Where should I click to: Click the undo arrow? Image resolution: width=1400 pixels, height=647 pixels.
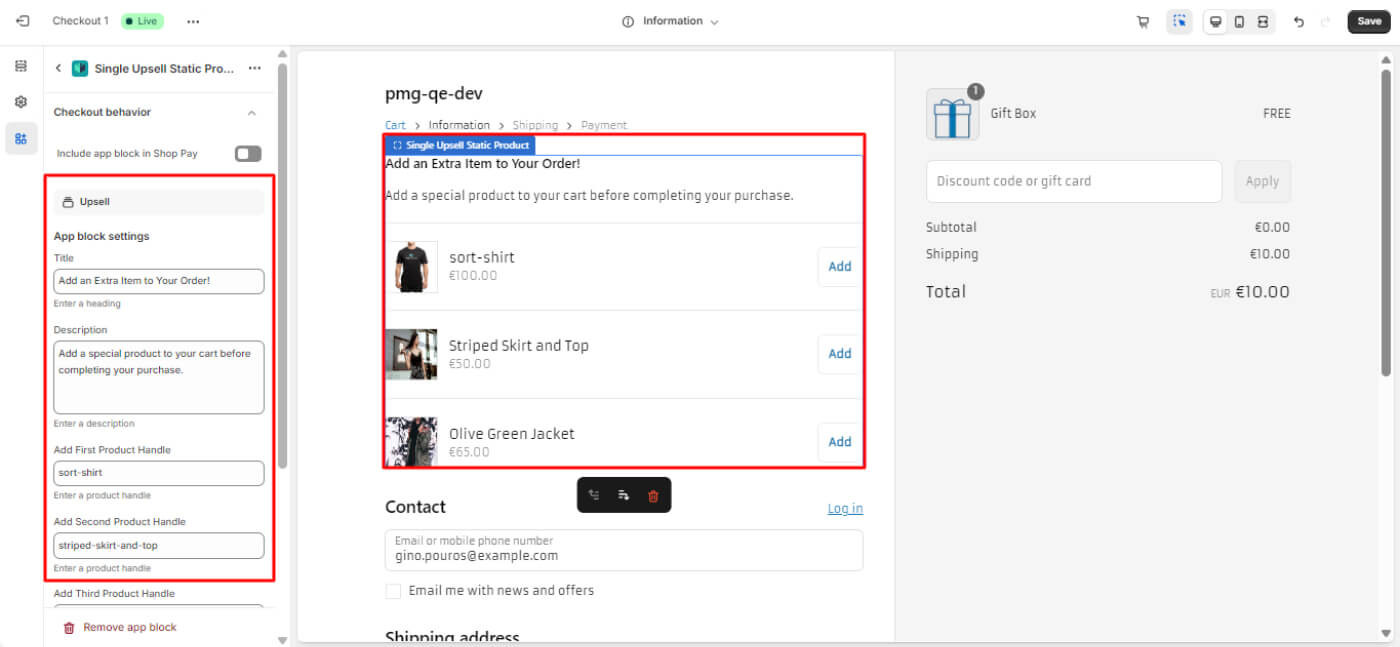(1299, 22)
